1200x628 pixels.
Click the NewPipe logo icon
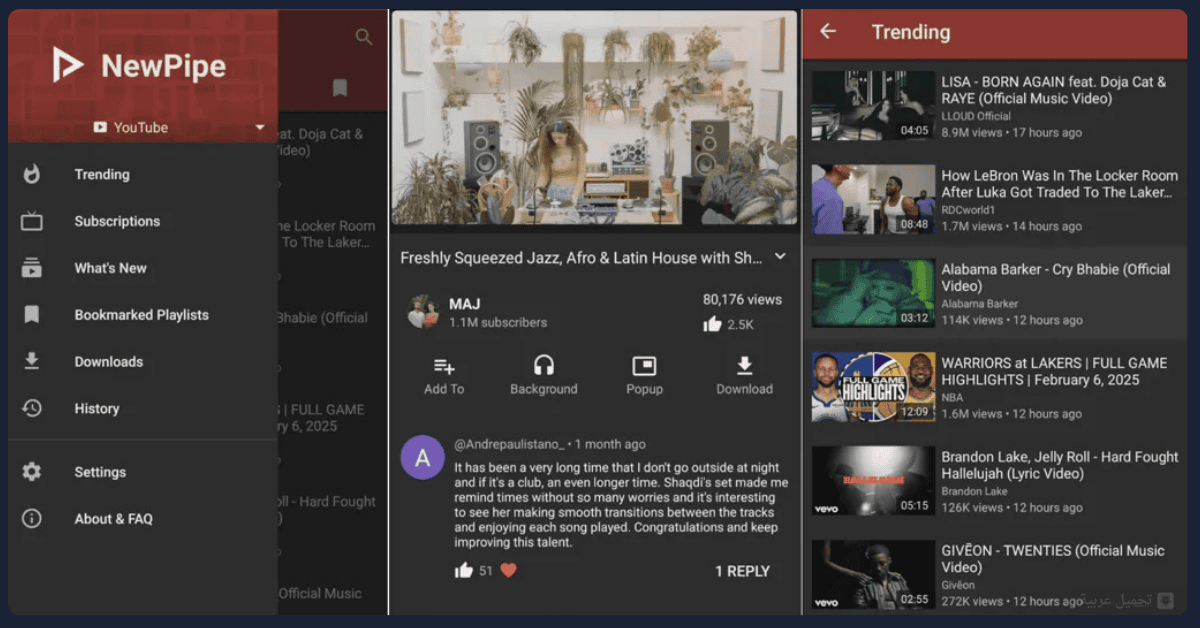pos(68,65)
